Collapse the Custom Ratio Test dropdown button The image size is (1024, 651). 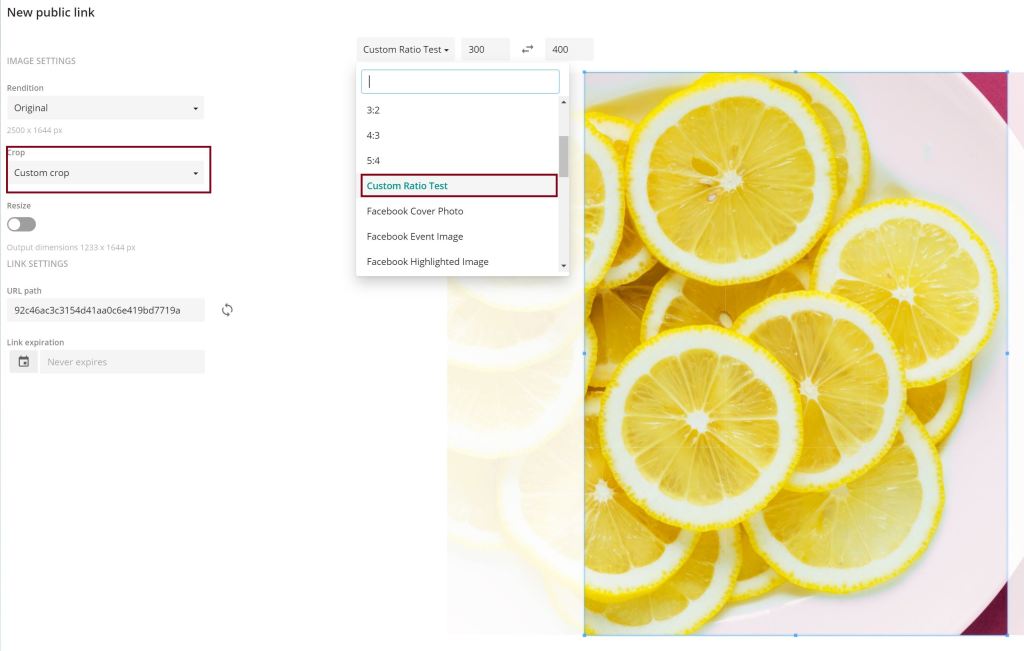tap(405, 49)
